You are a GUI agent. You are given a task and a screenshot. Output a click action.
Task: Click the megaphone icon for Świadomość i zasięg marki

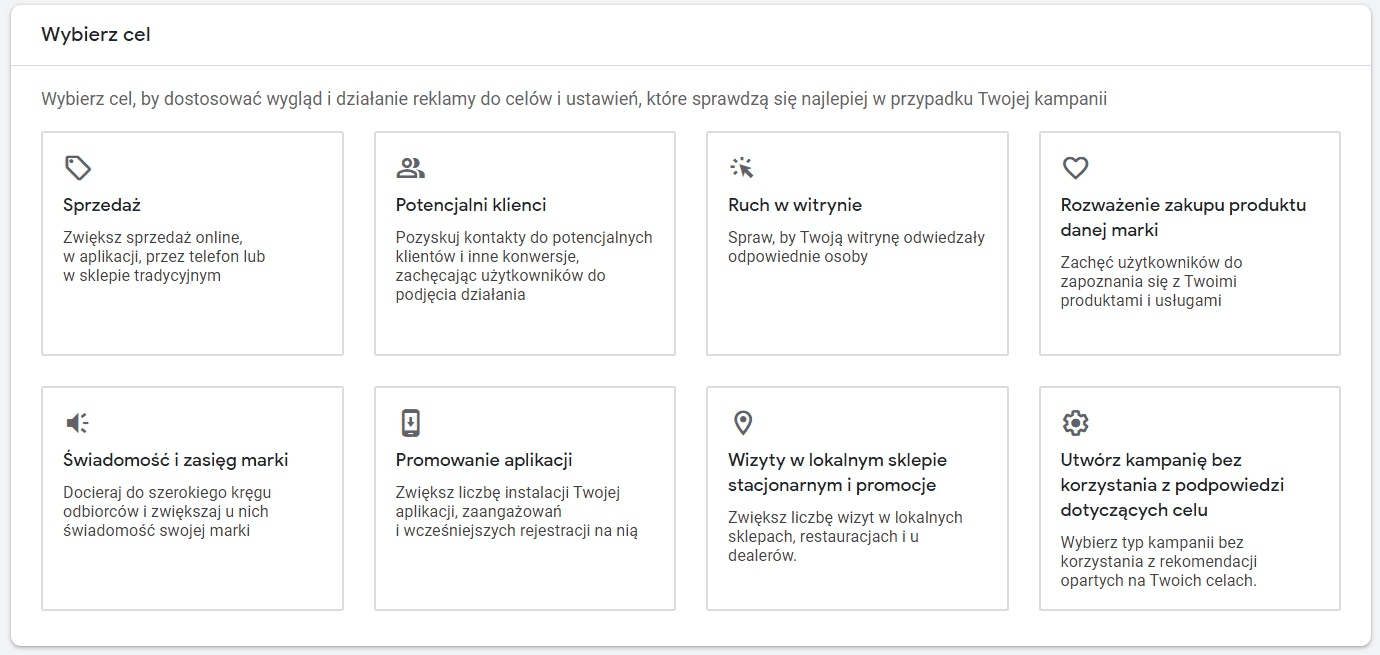(x=77, y=423)
